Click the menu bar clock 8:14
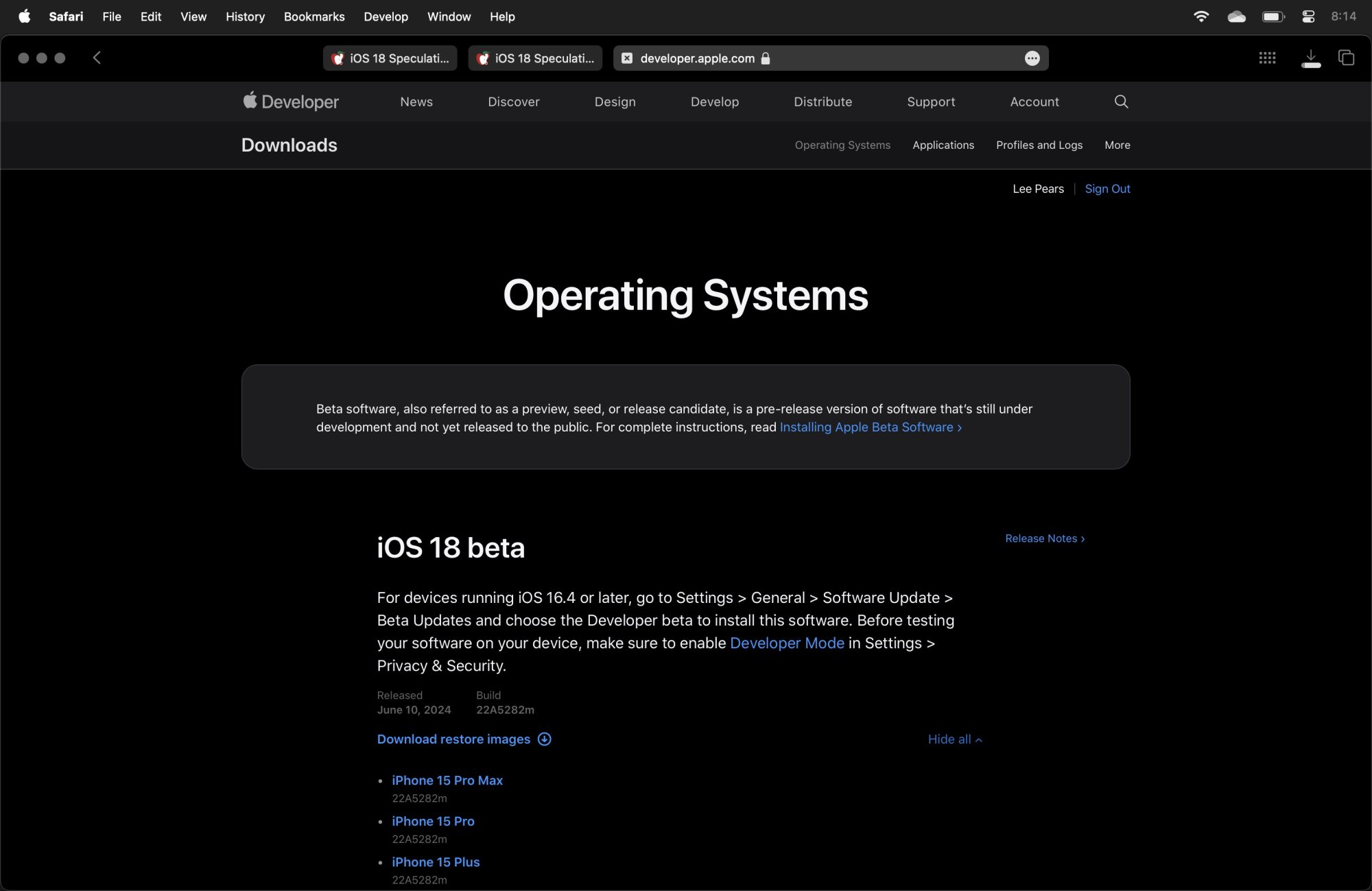Image resolution: width=1372 pixels, height=891 pixels. [x=1343, y=16]
